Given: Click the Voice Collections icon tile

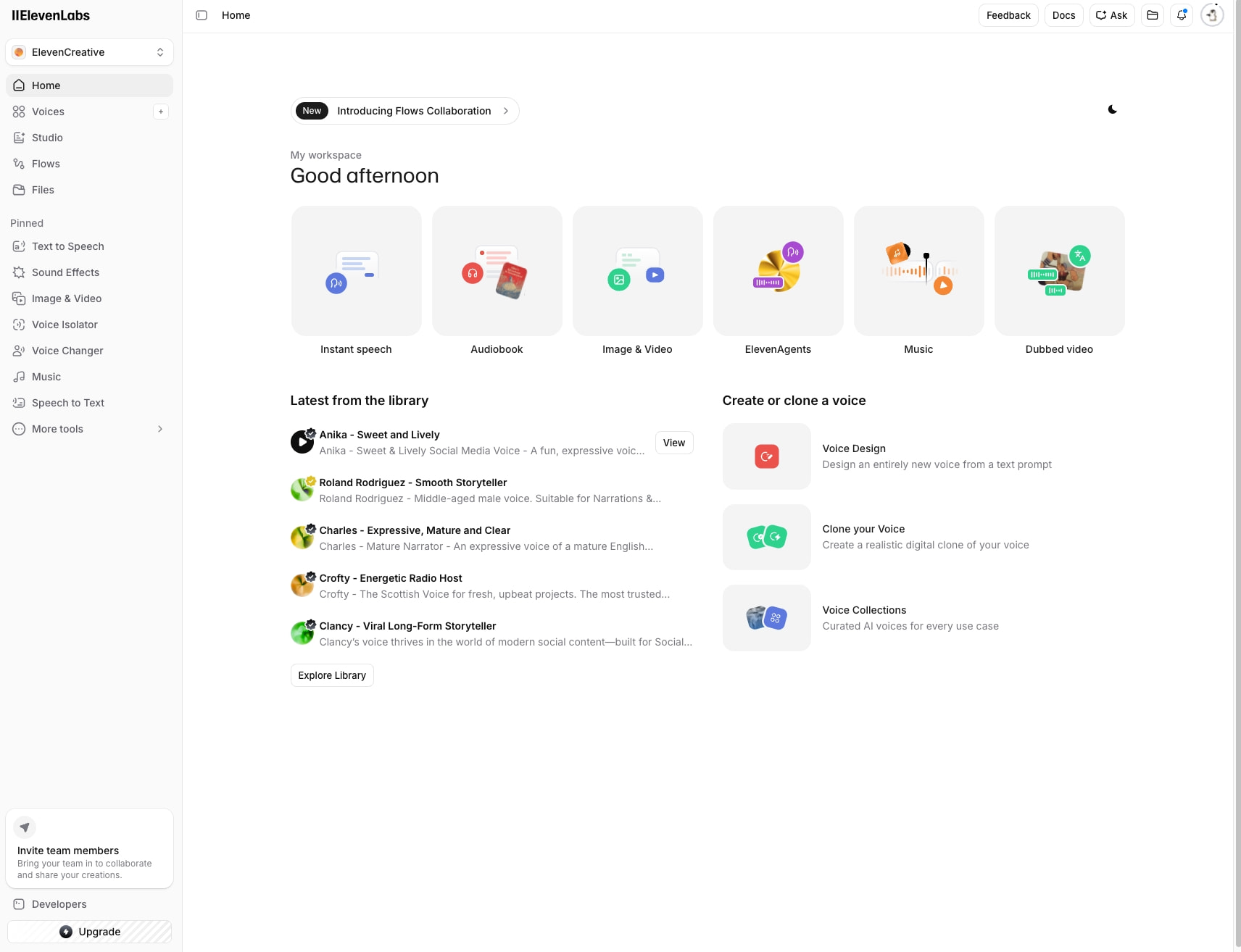Looking at the screenshot, I should tap(767, 618).
